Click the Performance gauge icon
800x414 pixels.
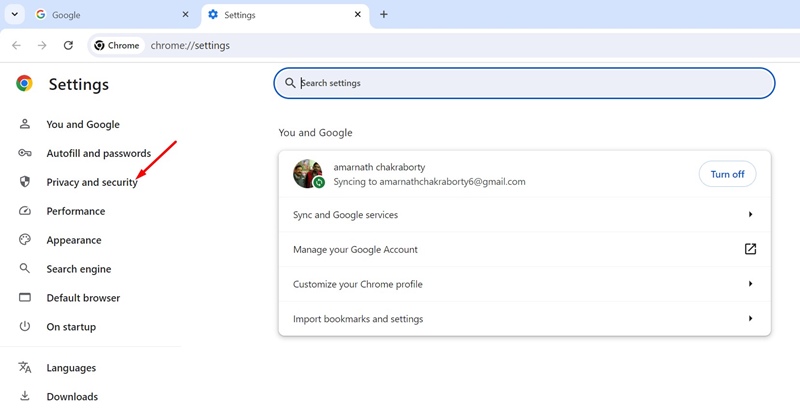25,211
